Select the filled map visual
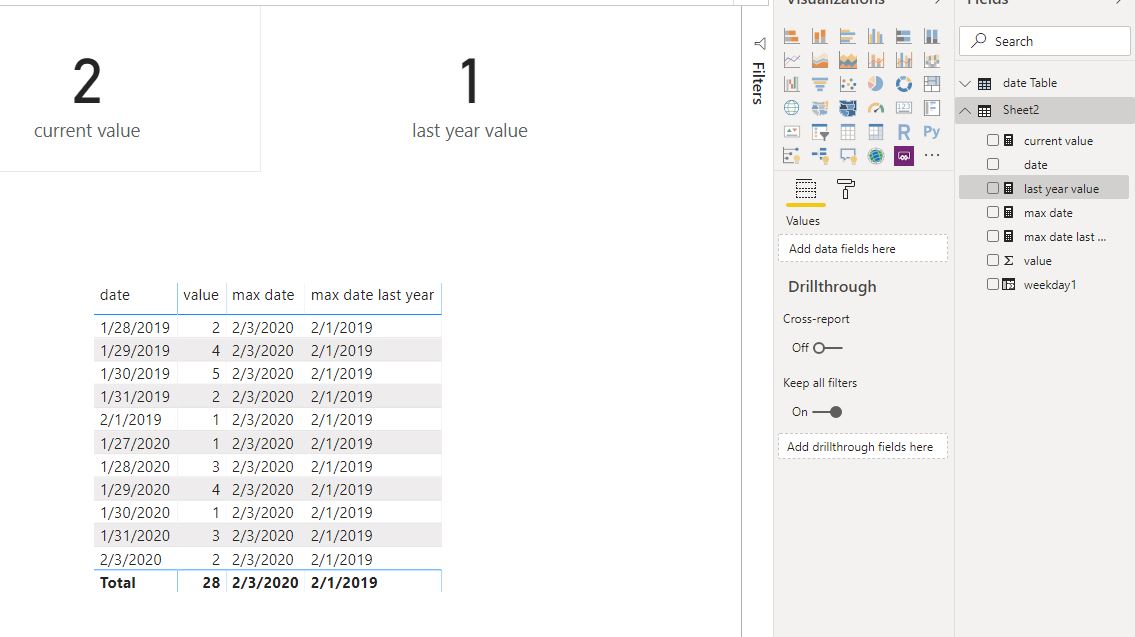 tap(819, 108)
